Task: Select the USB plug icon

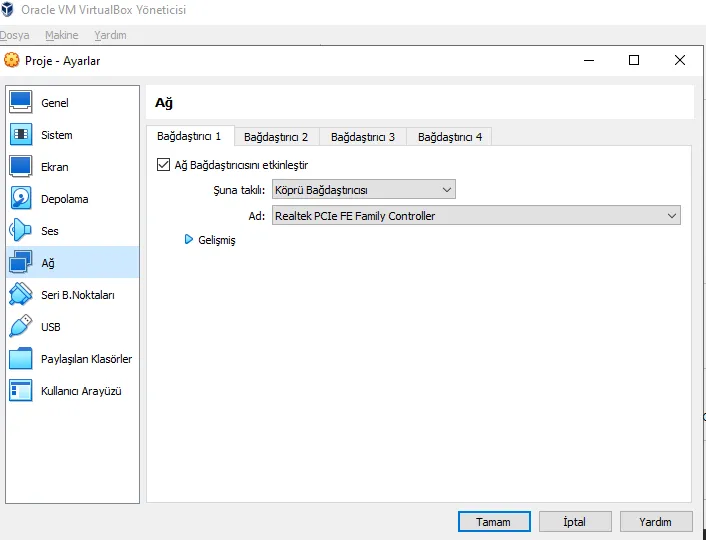Action: point(20,326)
